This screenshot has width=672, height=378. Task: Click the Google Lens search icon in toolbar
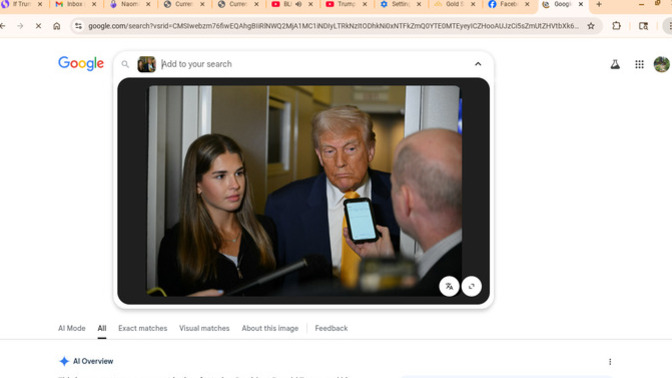pyautogui.click(x=643, y=26)
